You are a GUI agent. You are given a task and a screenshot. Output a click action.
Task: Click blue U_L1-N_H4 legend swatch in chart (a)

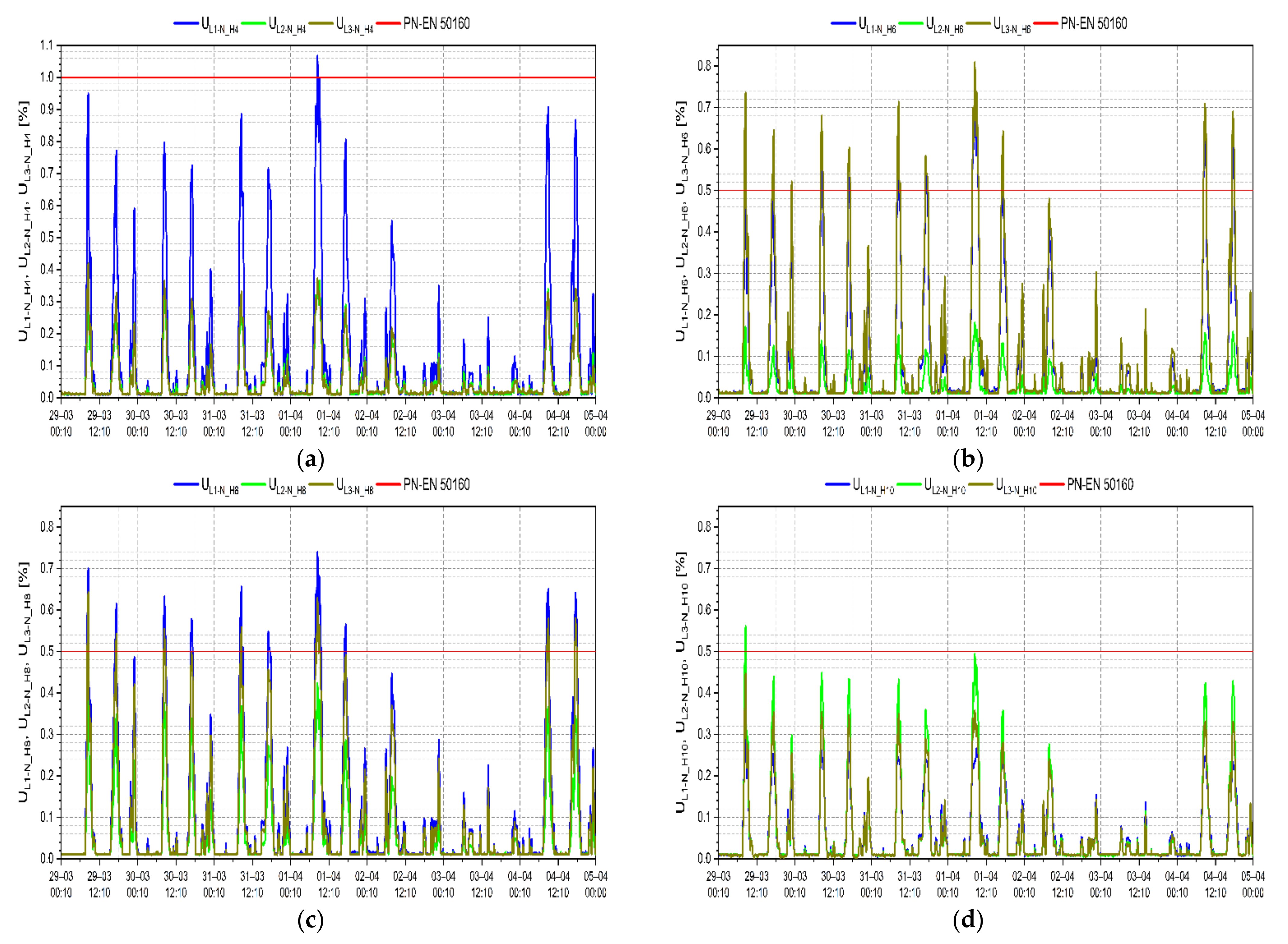[x=186, y=24]
